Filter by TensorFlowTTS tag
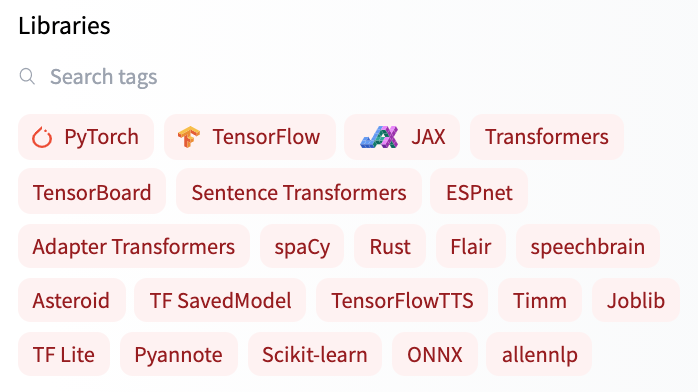The height and width of the screenshot is (392, 698). click(402, 300)
